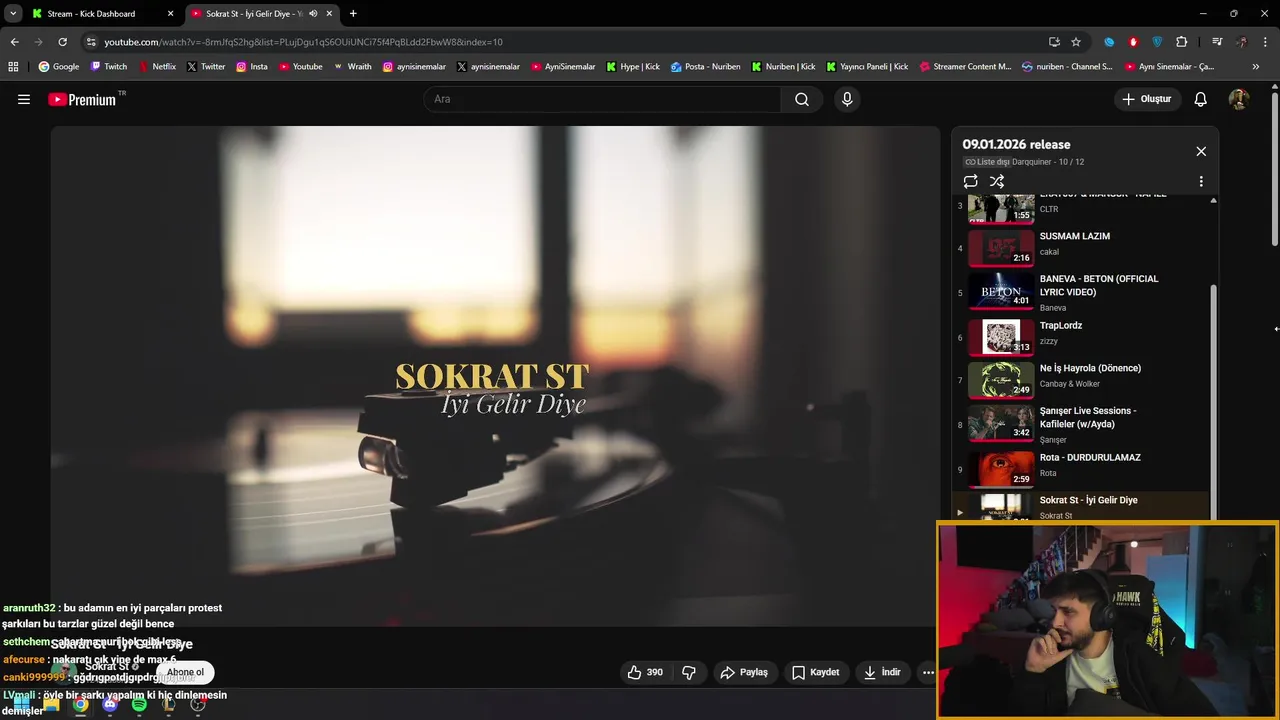The width and height of the screenshot is (1280, 720).
Task: Click the playlist title 09.01.2026 release
Action: (x=1016, y=144)
